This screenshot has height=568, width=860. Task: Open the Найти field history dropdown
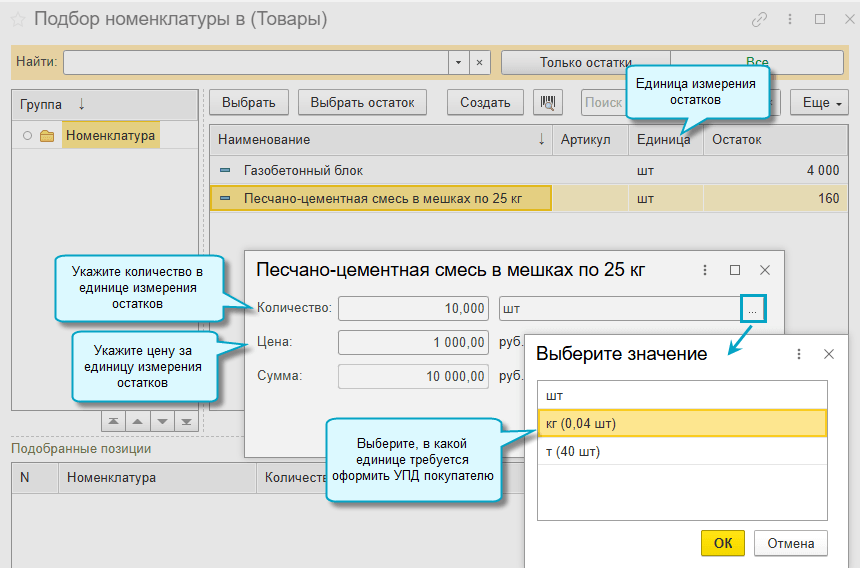tap(459, 63)
